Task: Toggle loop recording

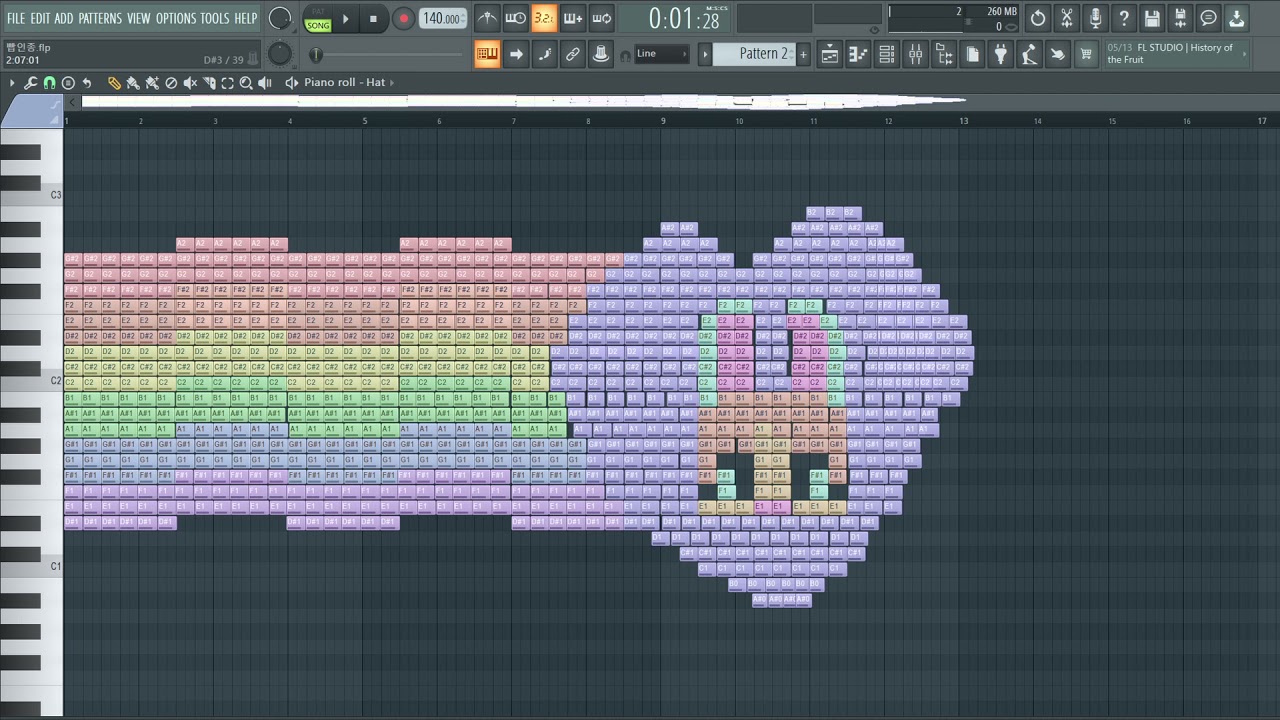Action: coord(602,18)
